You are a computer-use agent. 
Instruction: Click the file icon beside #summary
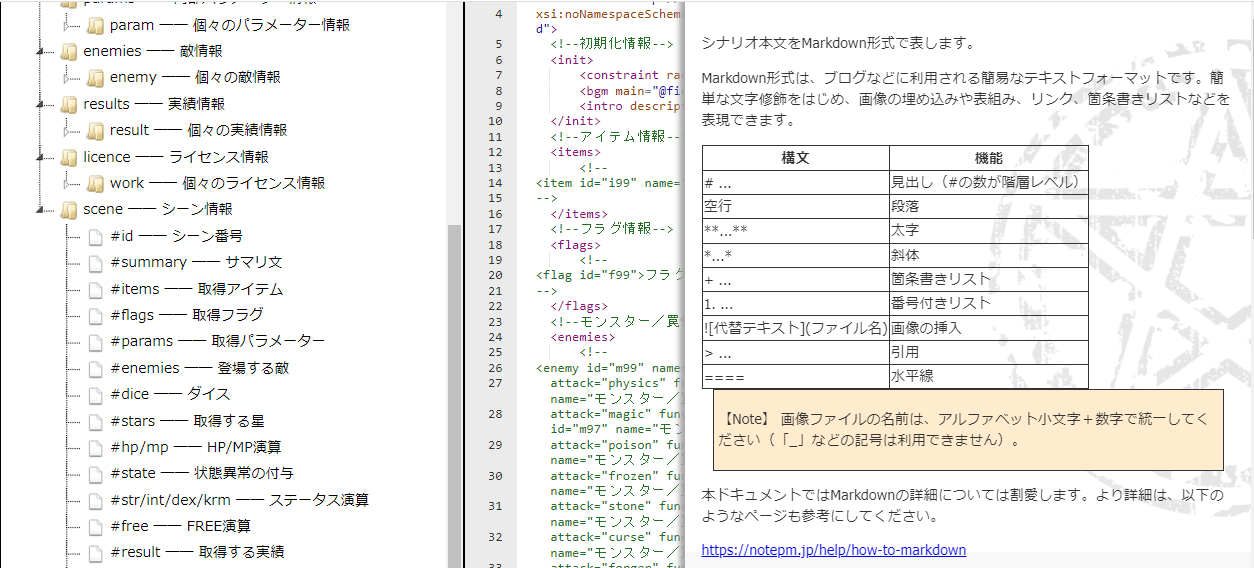[x=96, y=263]
